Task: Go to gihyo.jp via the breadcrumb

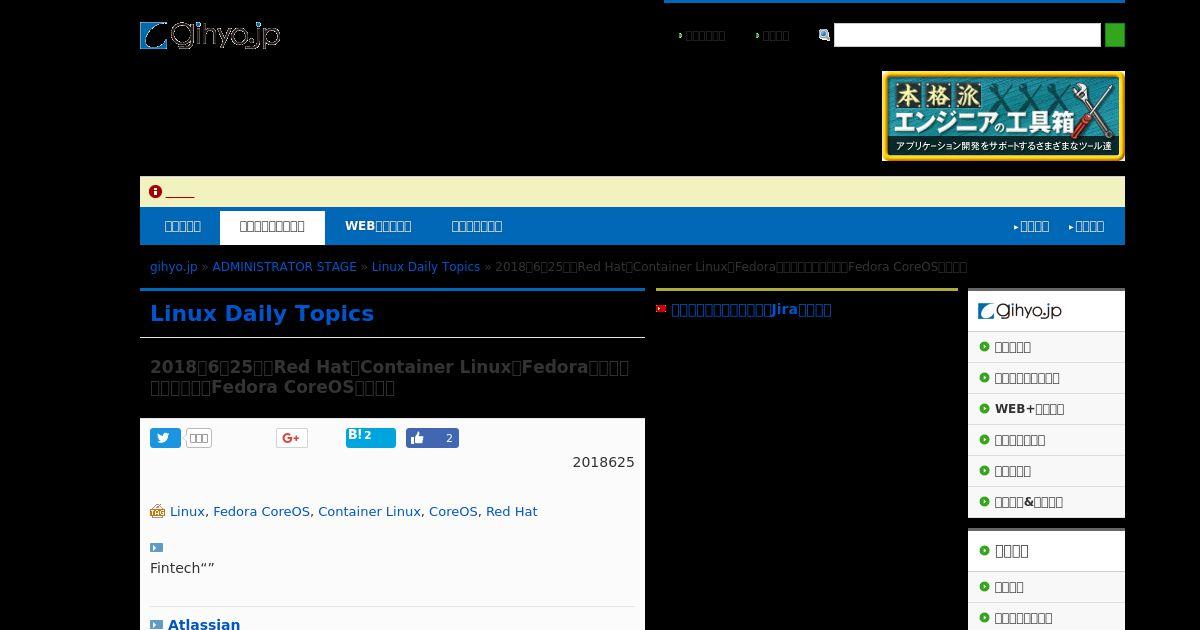Action: [x=174, y=267]
